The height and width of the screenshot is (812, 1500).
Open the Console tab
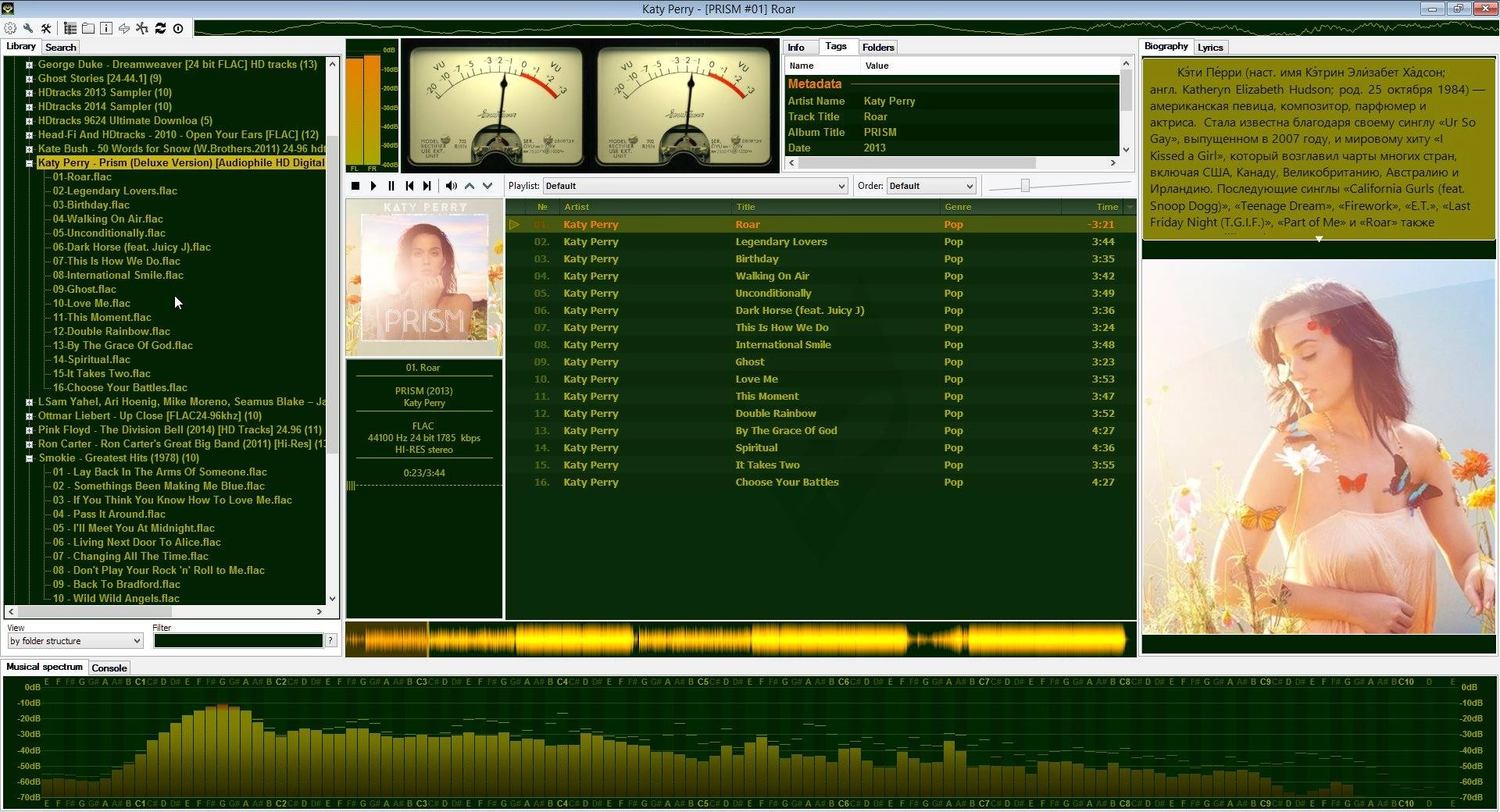coord(109,668)
